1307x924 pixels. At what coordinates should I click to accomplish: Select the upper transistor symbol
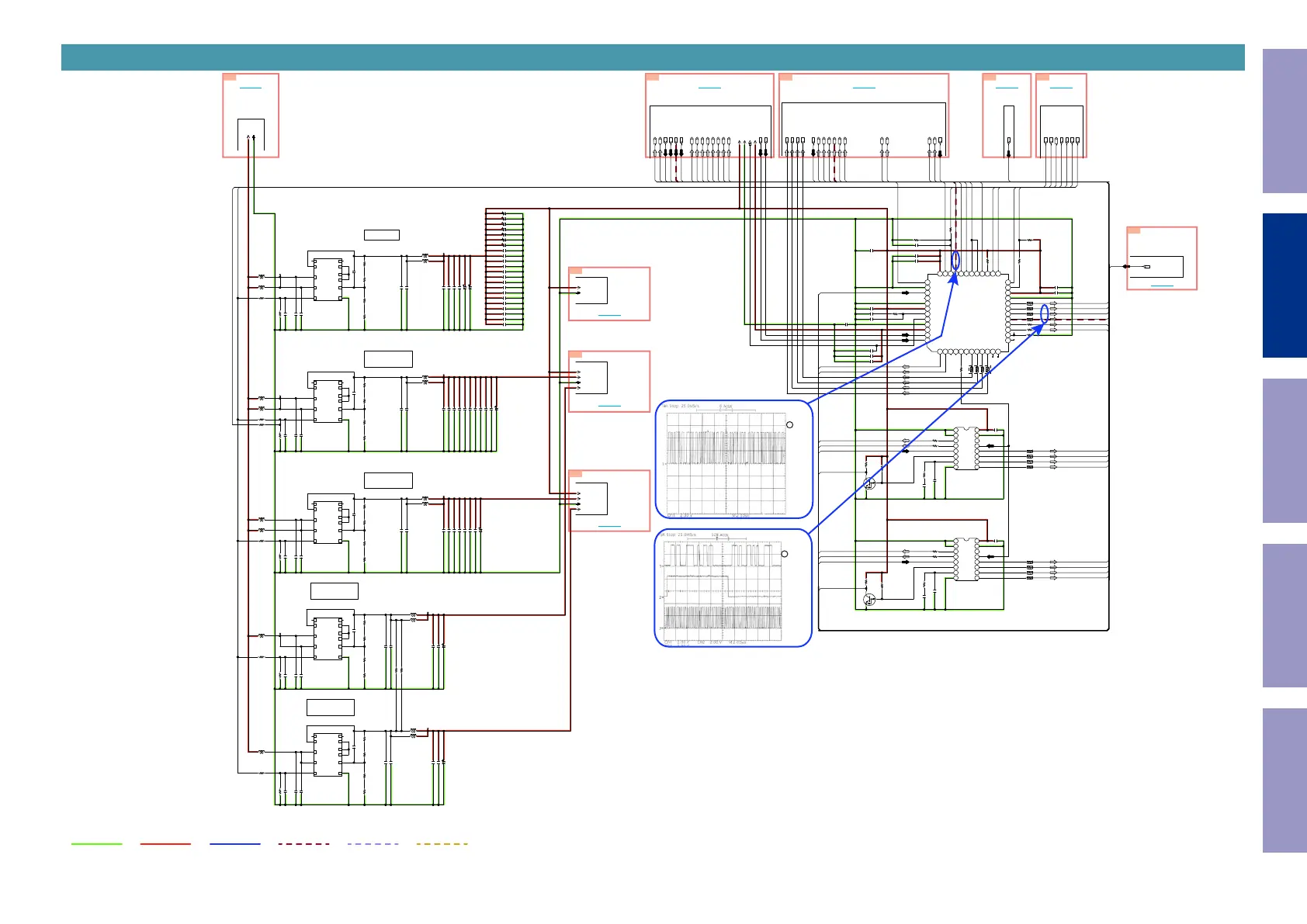pos(869,483)
